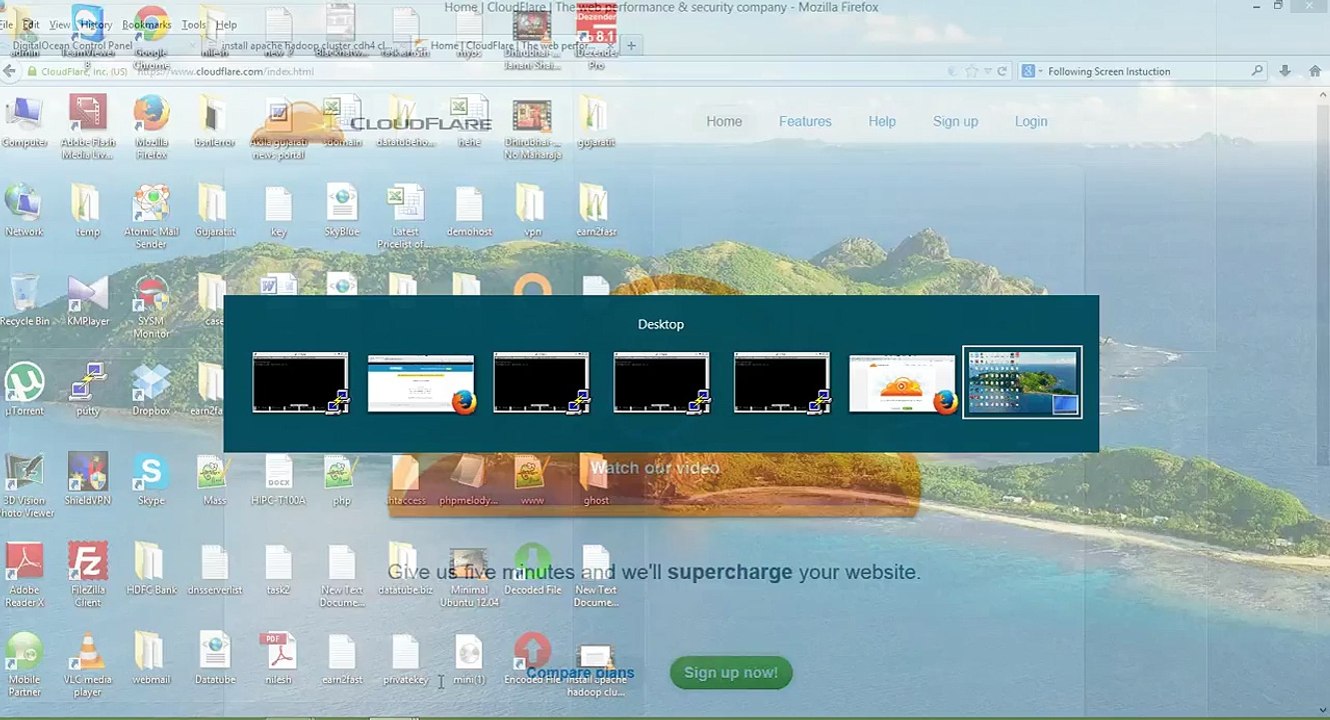Choose the Desktop thumbnail in the switcher
The image size is (1330, 720).
point(1022,382)
